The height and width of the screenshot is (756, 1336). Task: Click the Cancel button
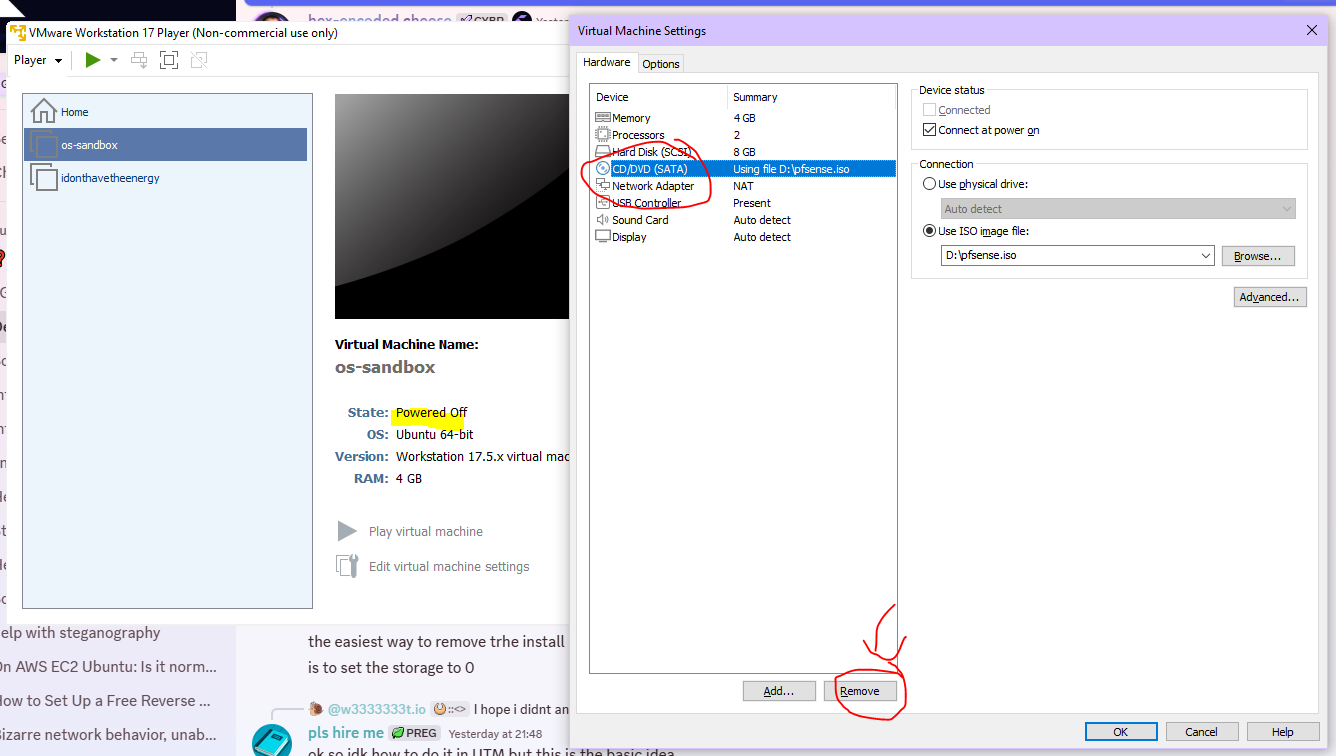1202,732
